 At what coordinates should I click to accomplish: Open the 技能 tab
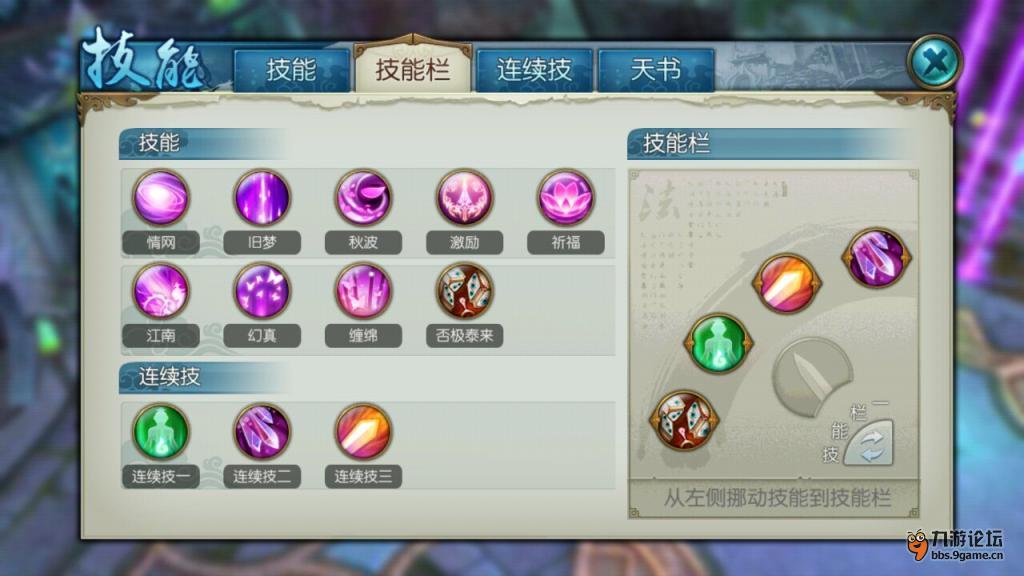pos(291,69)
